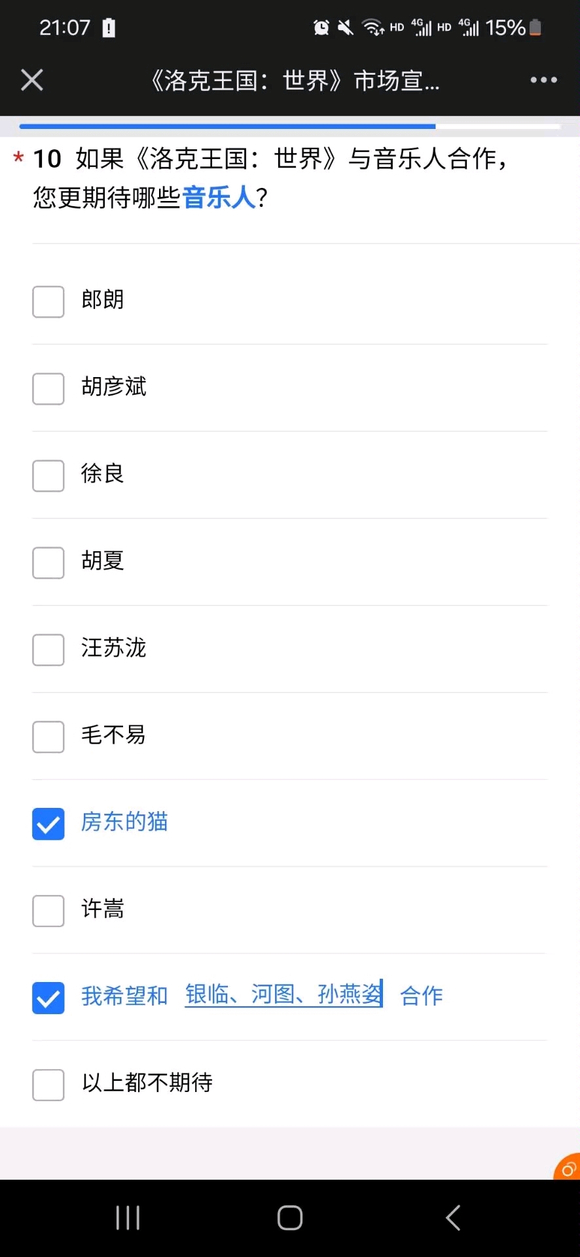
Task: Open the three-dots more options menu
Action: [544, 80]
